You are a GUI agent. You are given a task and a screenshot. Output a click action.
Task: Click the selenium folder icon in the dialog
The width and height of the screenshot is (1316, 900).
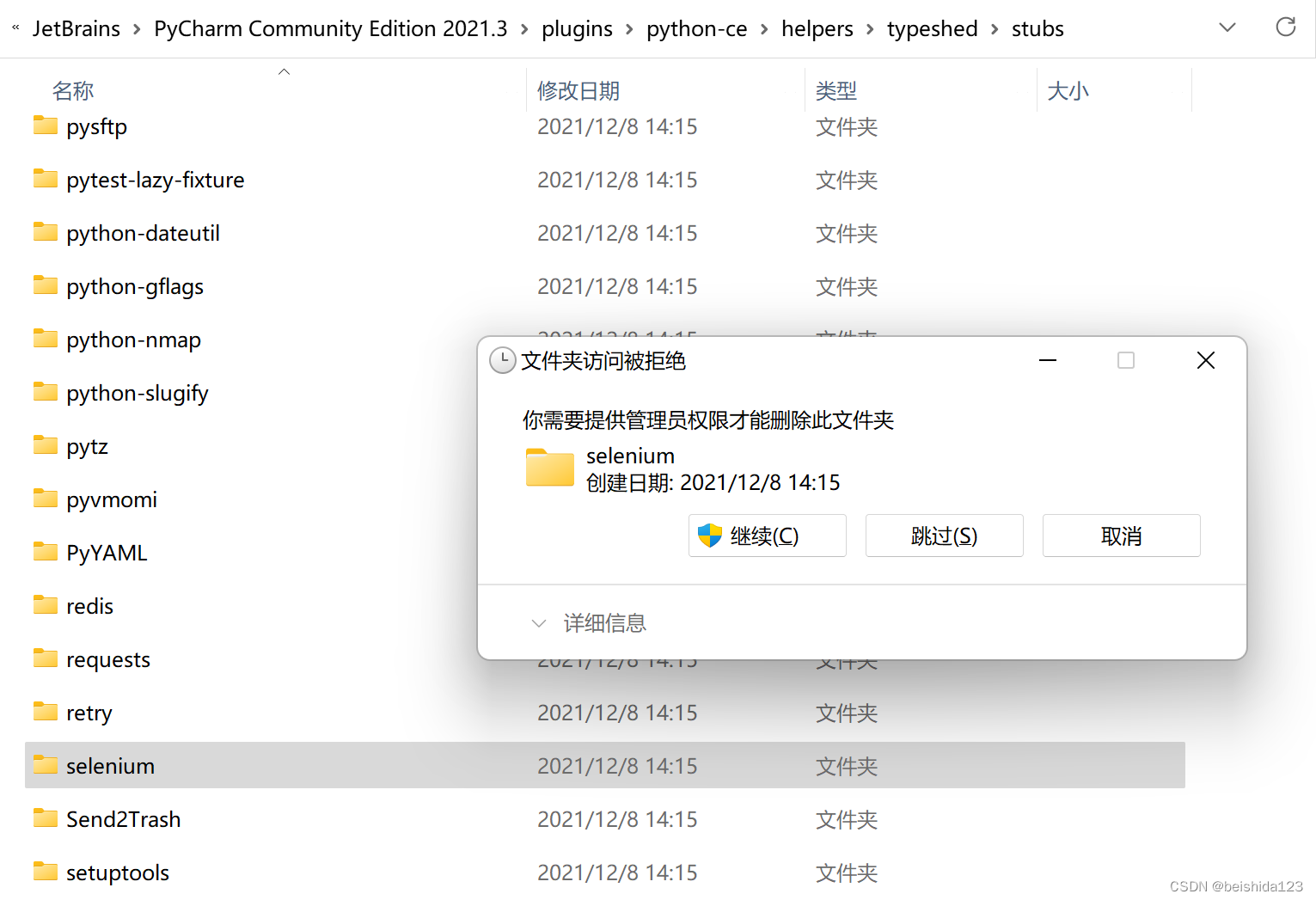pyautogui.click(x=549, y=468)
